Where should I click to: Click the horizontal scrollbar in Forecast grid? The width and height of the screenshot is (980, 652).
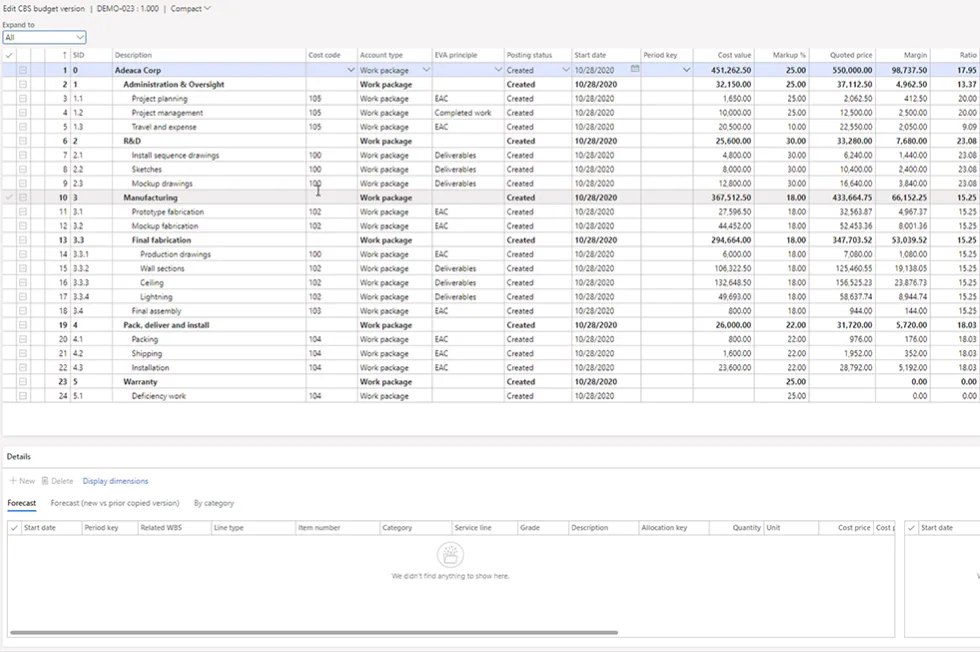coord(314,632)
